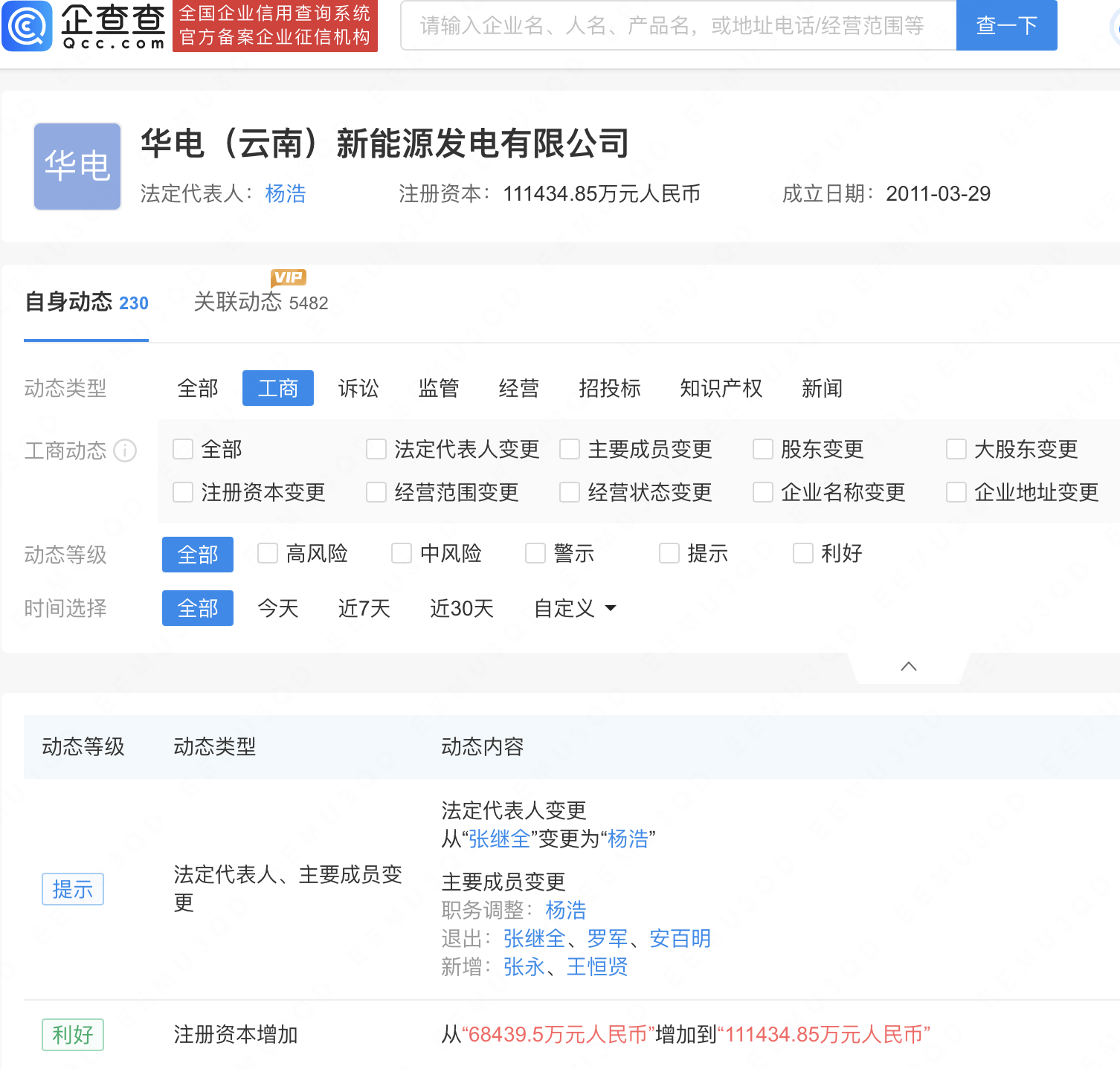Check 全部 in 工商动态 filters
Image resolution: width=1120 pixels, height=1069 pixels.
coord(183,449)
